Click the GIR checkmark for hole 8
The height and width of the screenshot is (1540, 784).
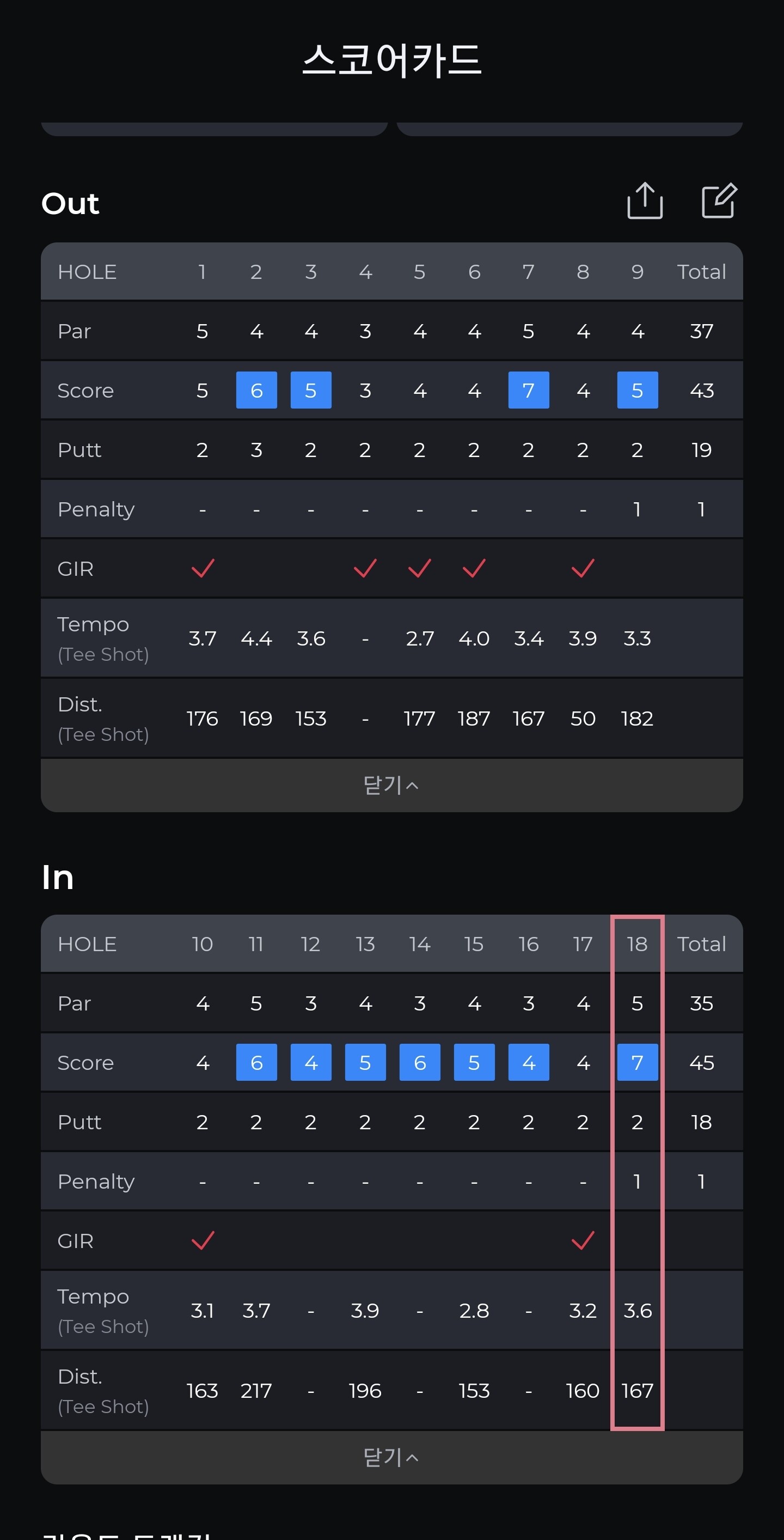coord(583,568)
